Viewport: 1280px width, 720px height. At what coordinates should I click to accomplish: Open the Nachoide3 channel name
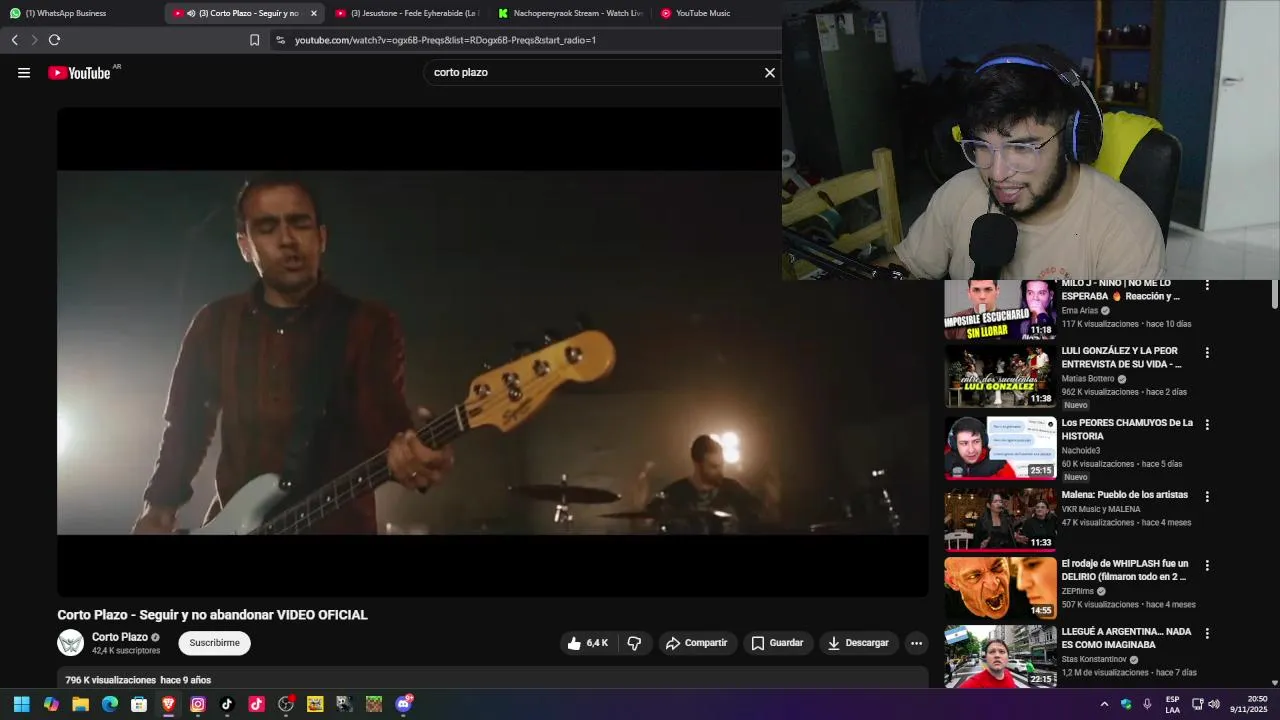(x=1081, y=451)
